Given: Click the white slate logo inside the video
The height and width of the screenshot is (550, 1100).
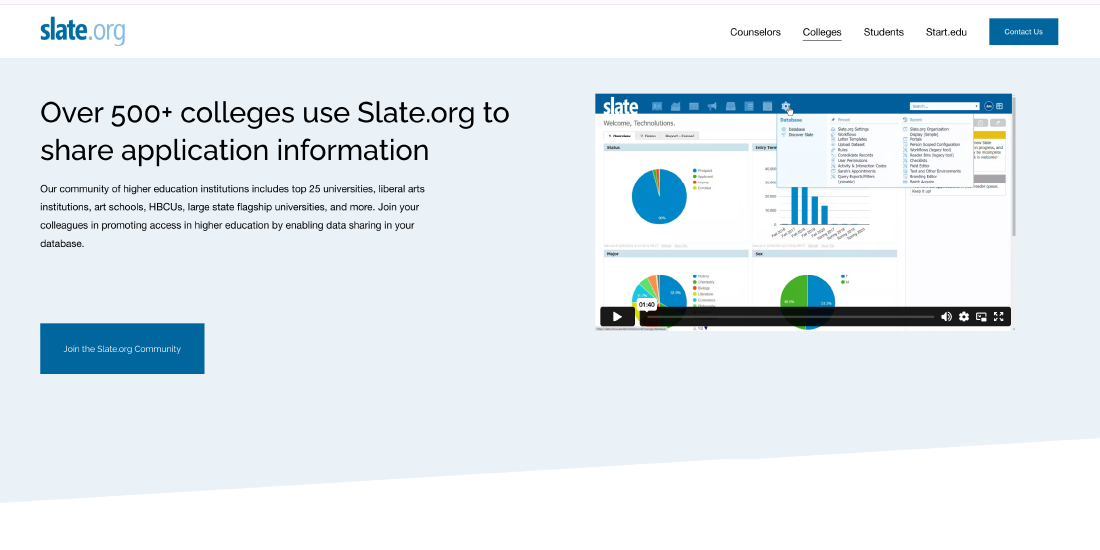Looking at the screenshot, I should click(x=620, y=105).
